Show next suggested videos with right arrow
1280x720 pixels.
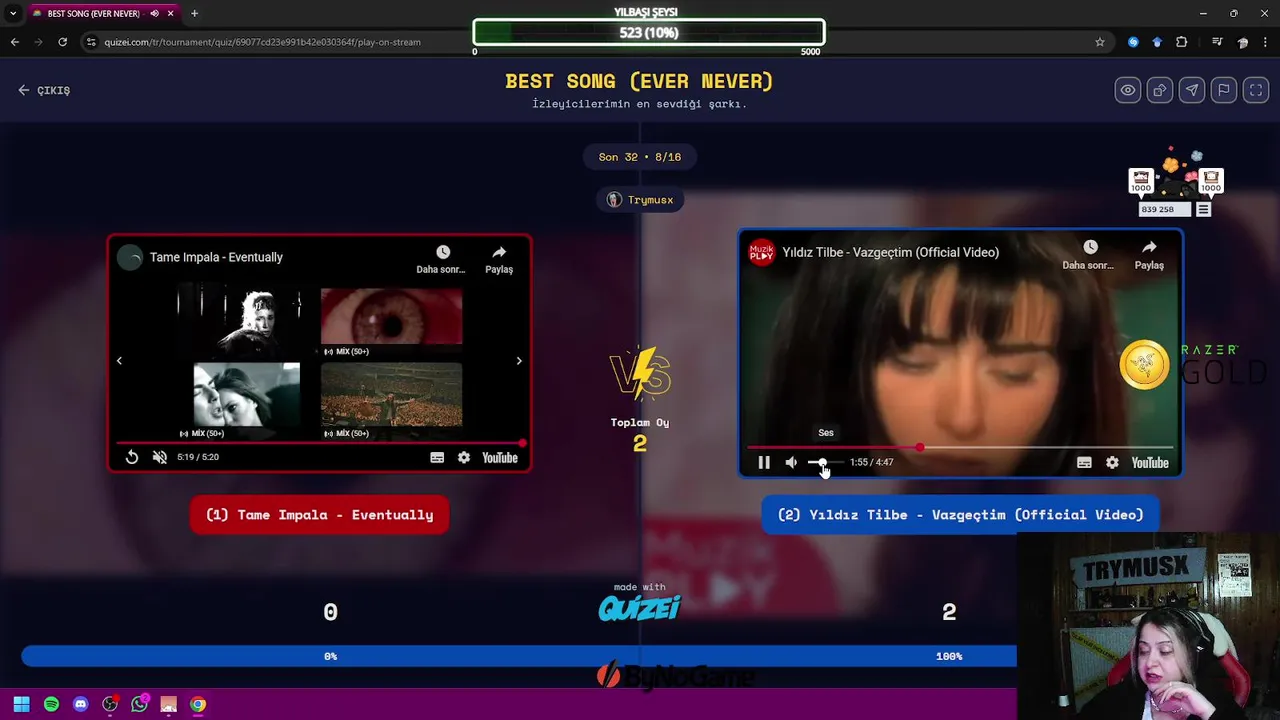519,360
